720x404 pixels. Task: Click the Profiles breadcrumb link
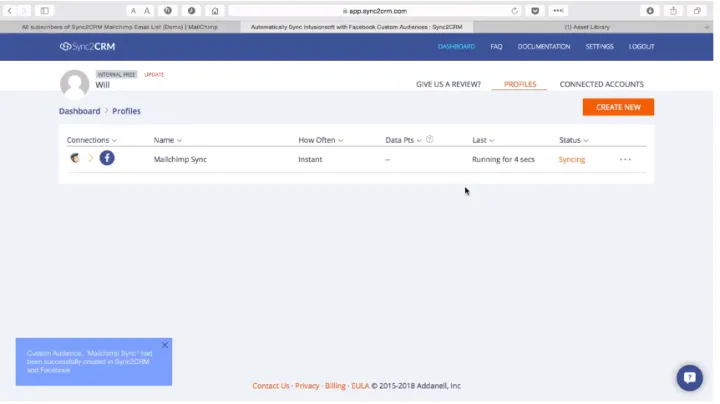point(126,111)
